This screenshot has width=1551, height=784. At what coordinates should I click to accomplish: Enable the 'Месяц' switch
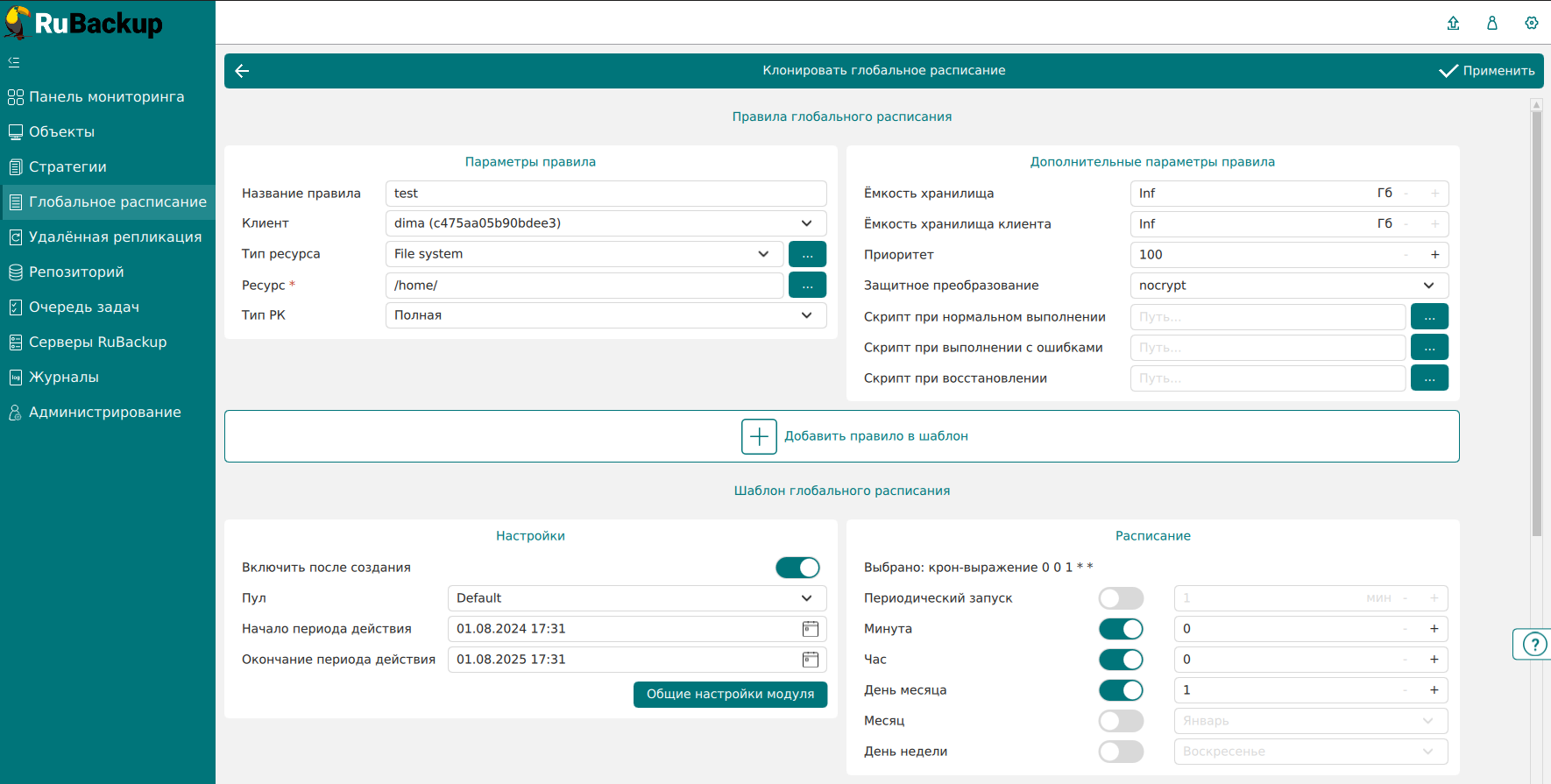[x=1122, y=721]
